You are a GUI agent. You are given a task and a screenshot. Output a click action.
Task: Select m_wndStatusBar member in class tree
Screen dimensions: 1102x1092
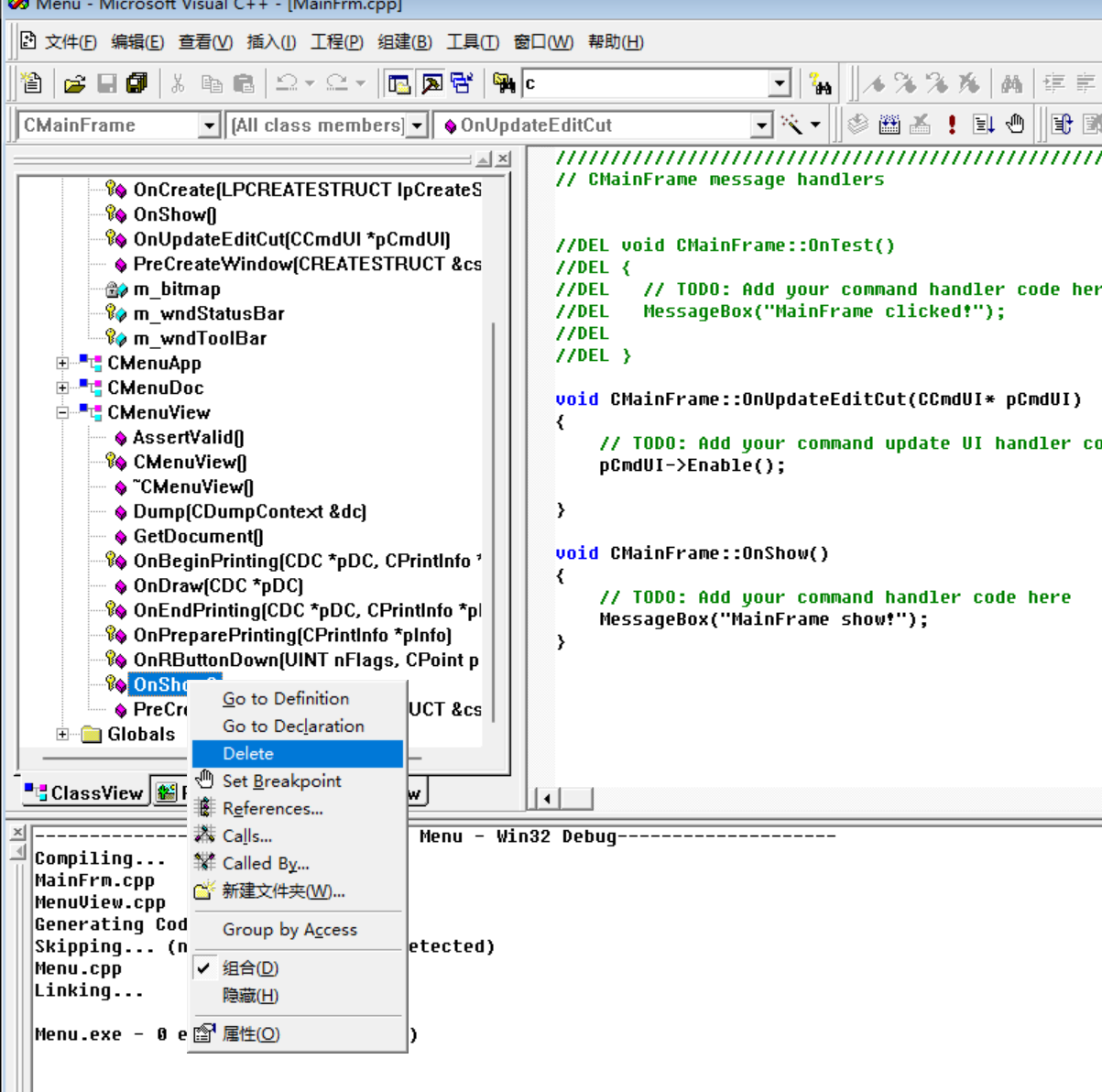point(209,313)
